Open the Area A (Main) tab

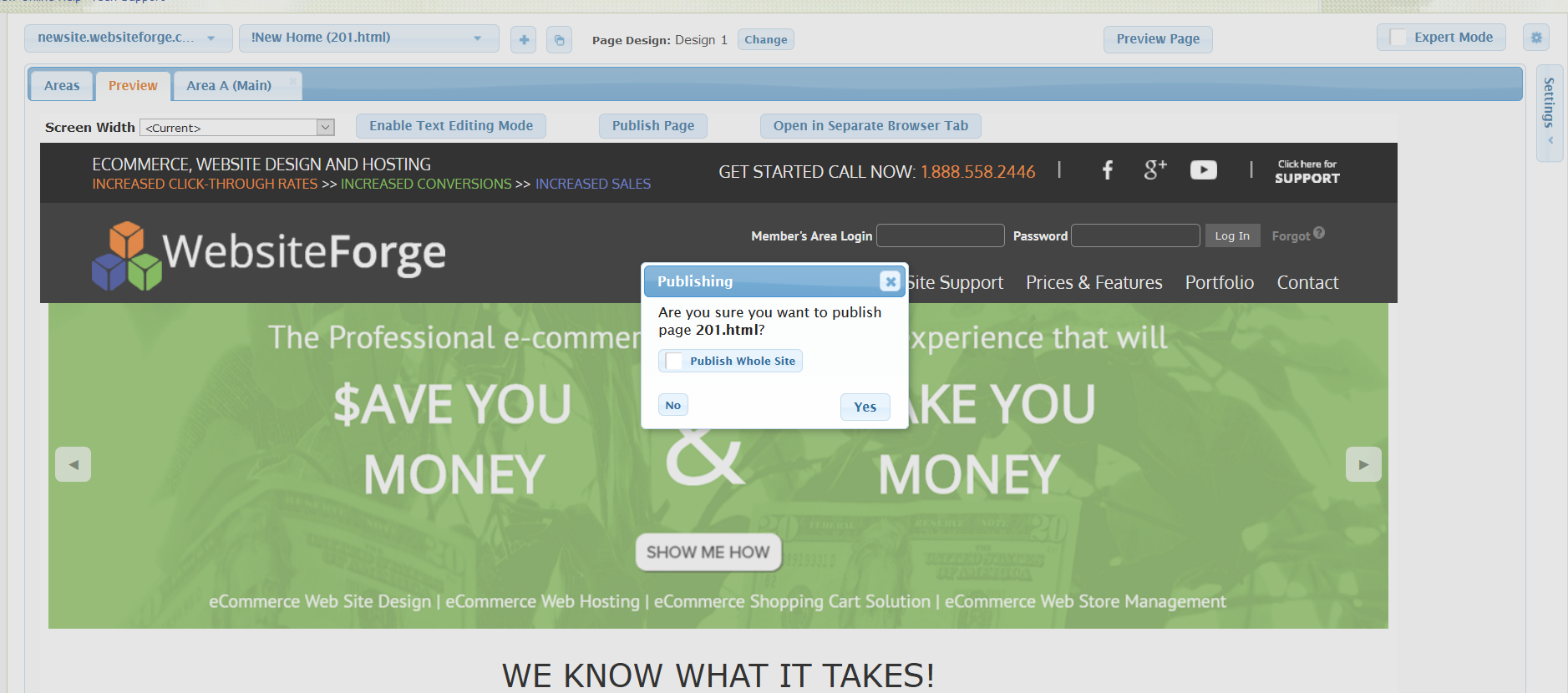pyautogui.click(x=229, y=85)
